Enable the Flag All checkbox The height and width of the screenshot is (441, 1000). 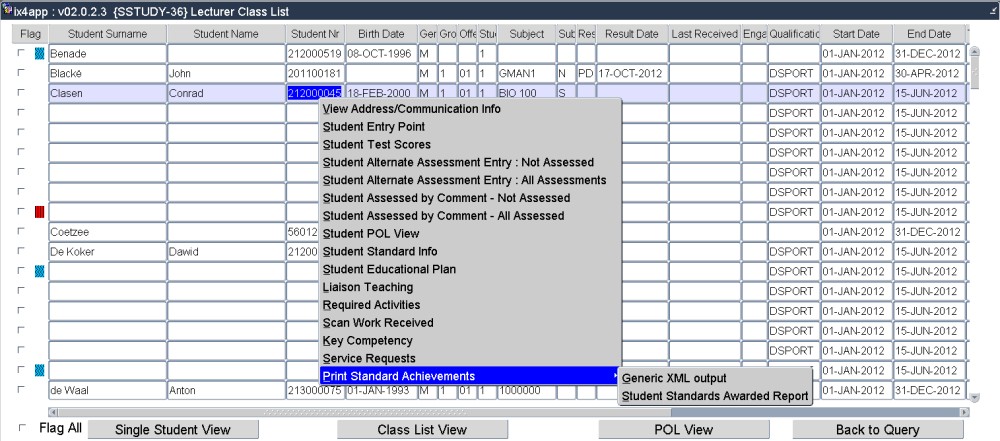pyautogui.click(x=24, y=428)
